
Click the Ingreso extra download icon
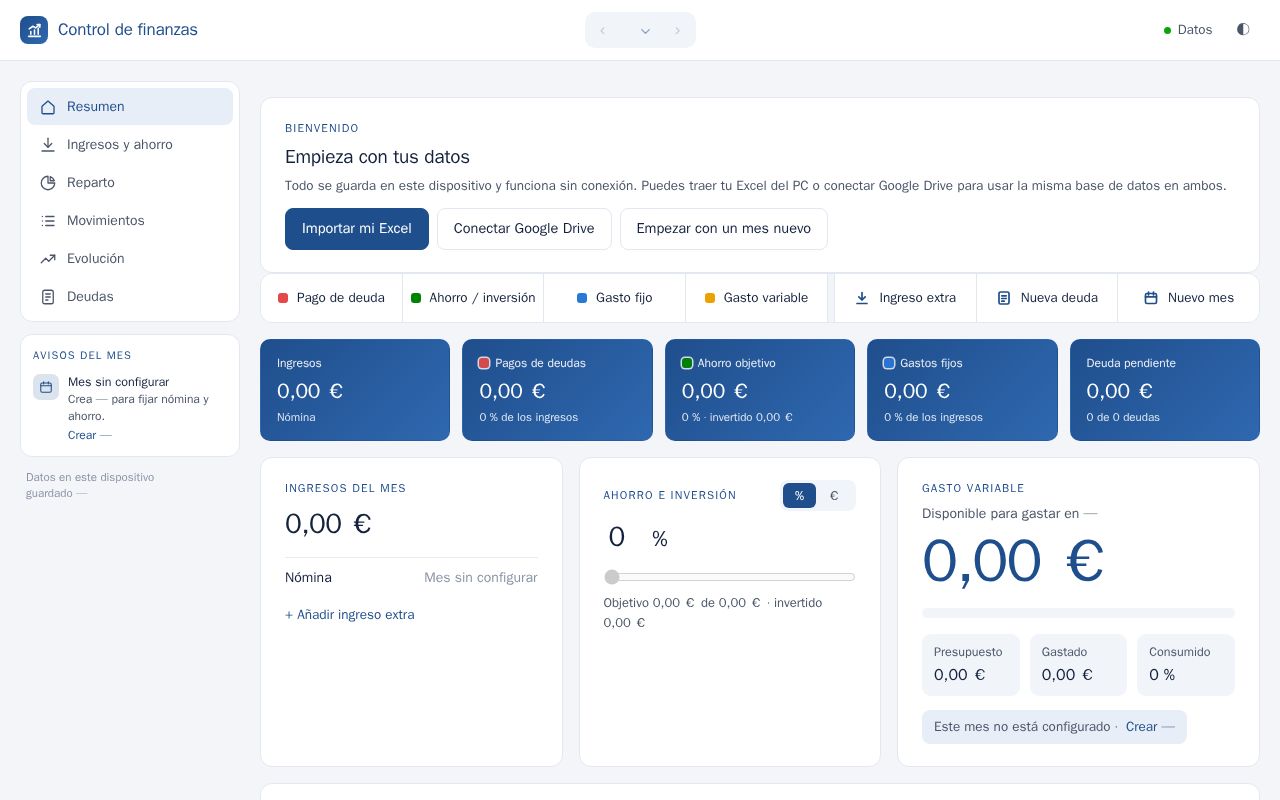[x=862, y=298]
